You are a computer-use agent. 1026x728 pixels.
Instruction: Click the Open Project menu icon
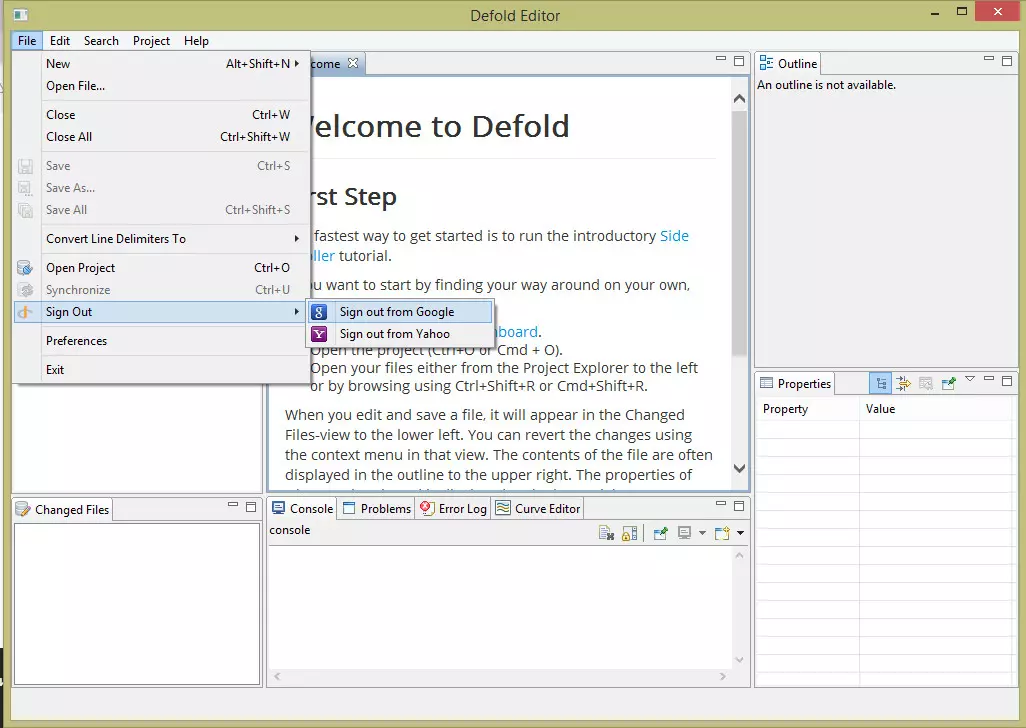[x=26, y=268]
